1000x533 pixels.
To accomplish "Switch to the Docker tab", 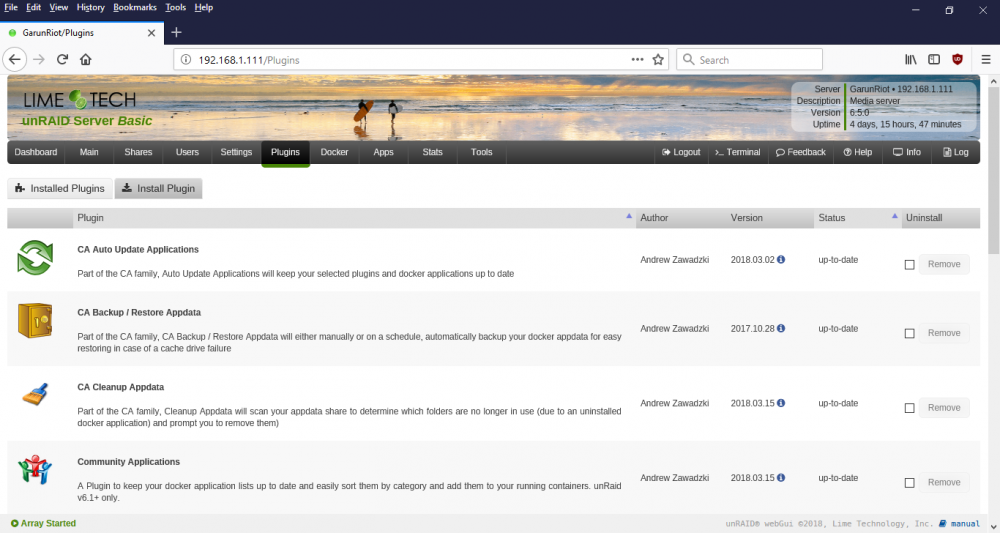I will coord(334,152).
